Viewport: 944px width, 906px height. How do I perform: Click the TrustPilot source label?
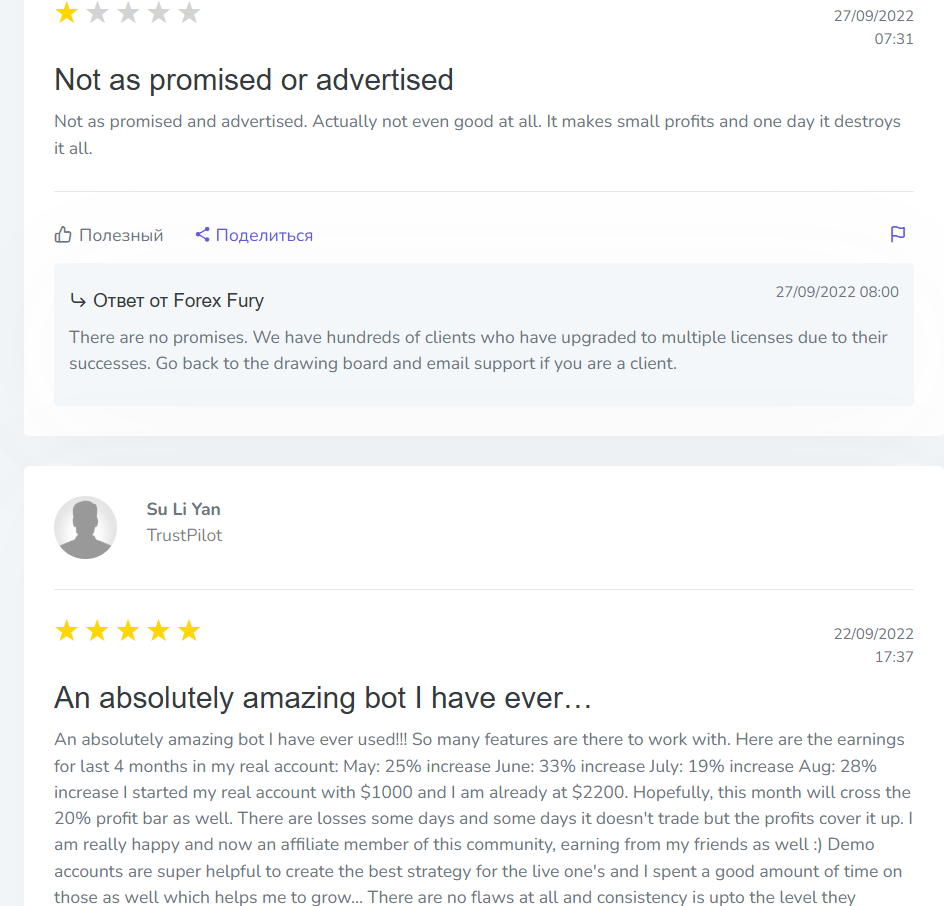point(184,535)
